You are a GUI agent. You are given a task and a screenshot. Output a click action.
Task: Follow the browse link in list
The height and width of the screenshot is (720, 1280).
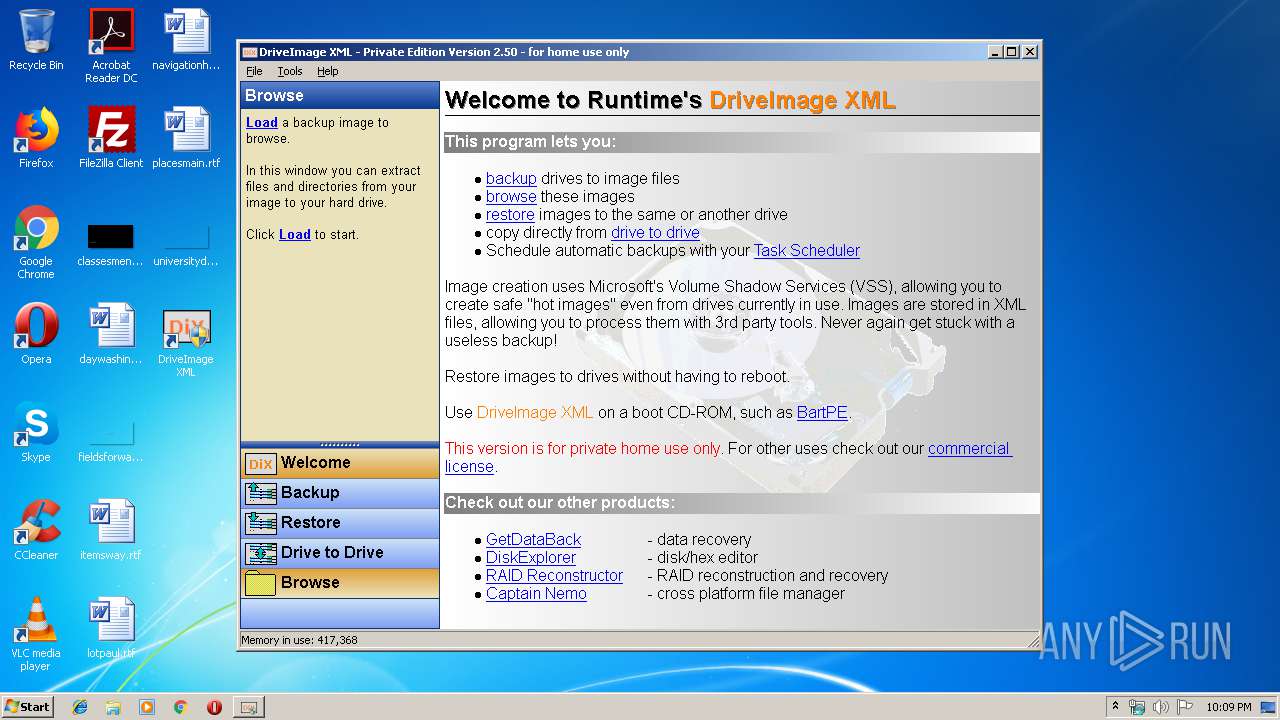tap(511, 197)
